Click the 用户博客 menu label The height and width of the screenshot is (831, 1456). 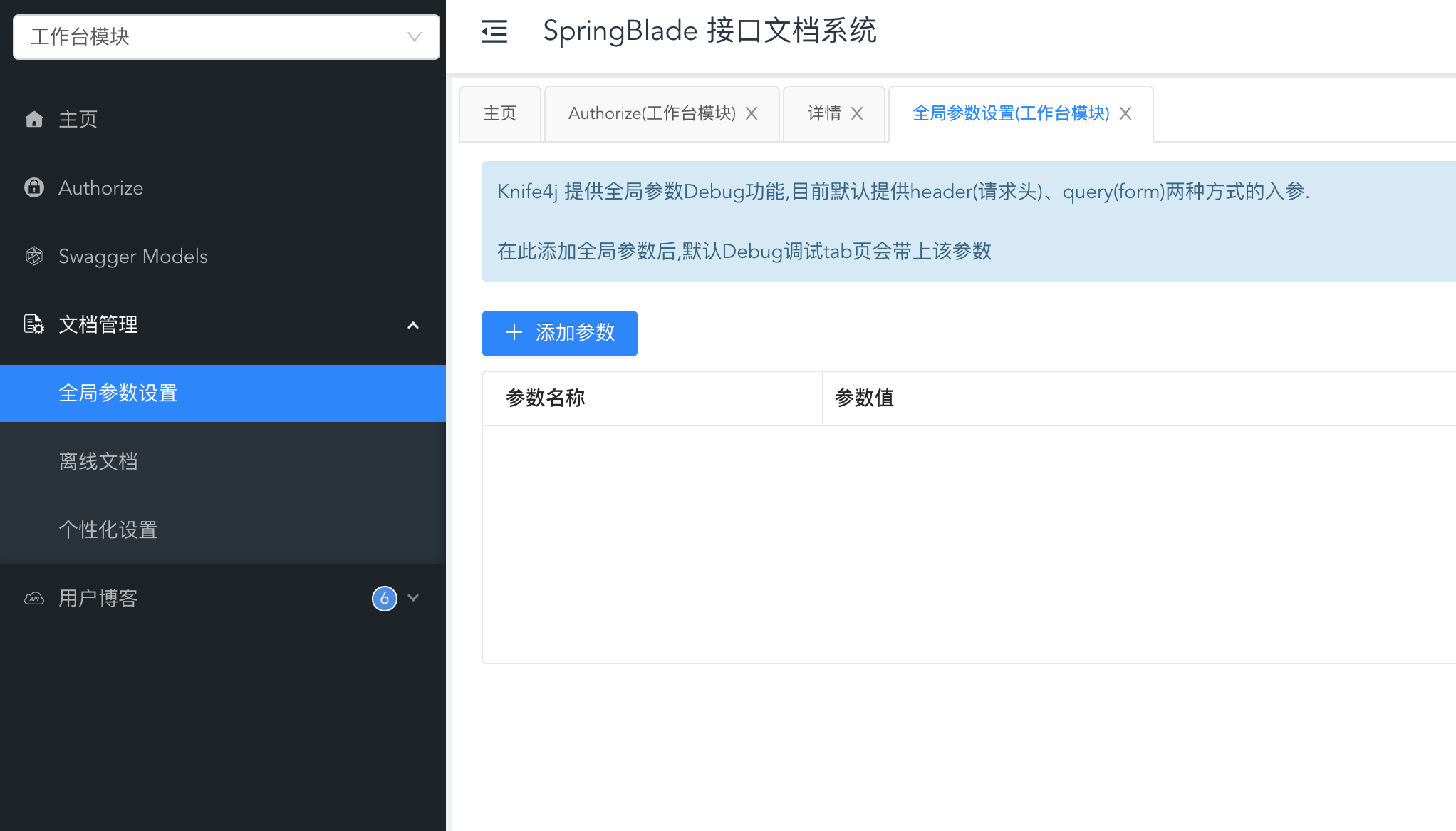[98, 598]
